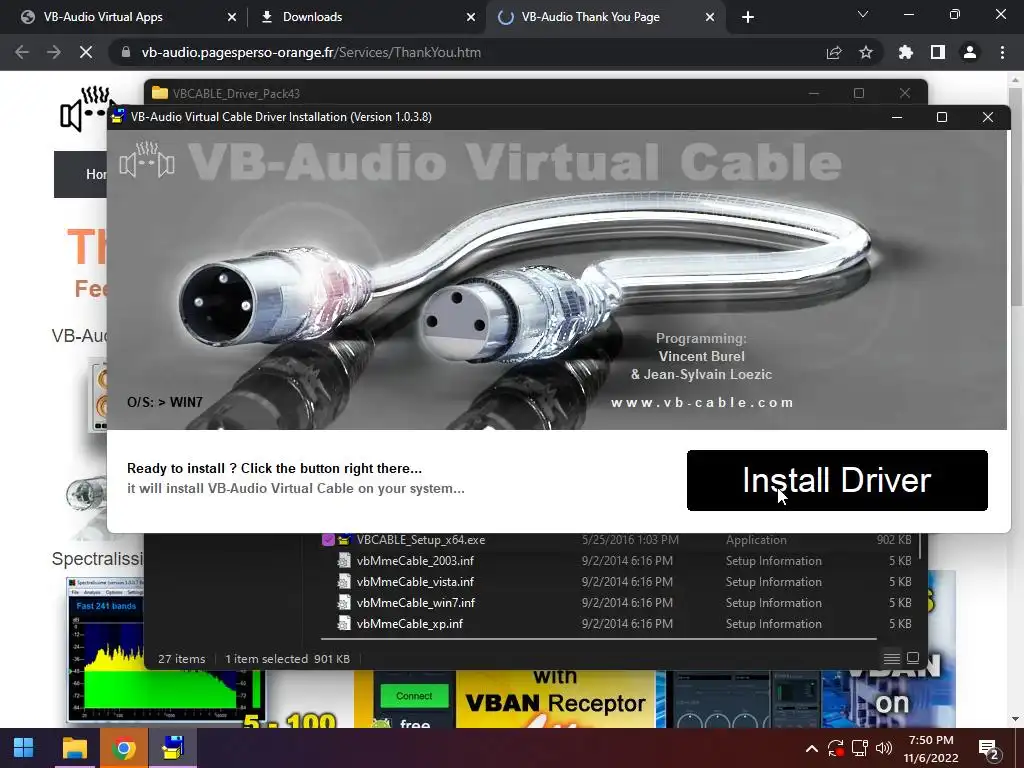Click the VB-Audio logo in installer banner

tap(147, 160)
